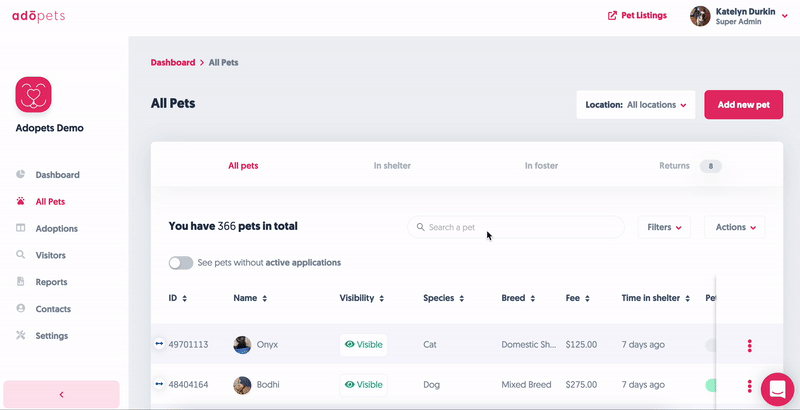Toggle Bodhi's Visible visibility badge
The width and height of the screenshot is (800, 410).
363,384
